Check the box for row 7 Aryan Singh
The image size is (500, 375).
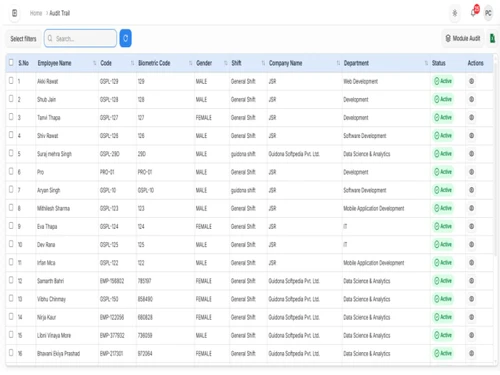[11, 189]
